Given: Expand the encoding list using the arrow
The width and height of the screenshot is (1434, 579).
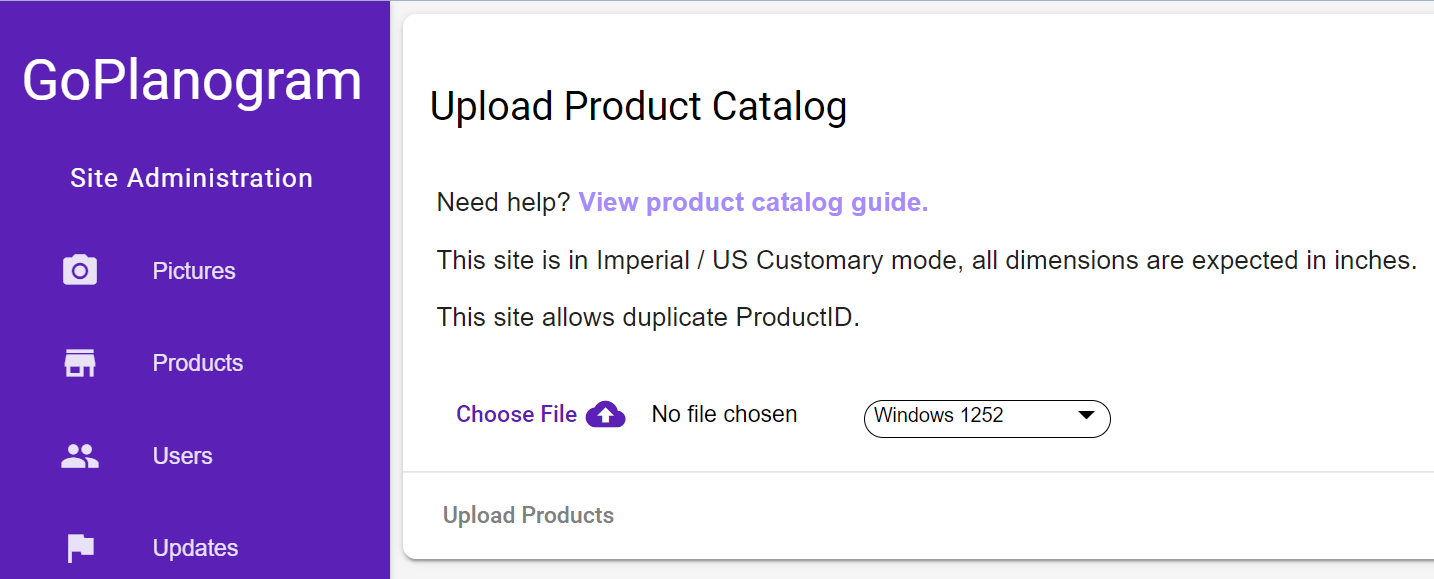Looking at the screenshot, I should click(1086, 415).
